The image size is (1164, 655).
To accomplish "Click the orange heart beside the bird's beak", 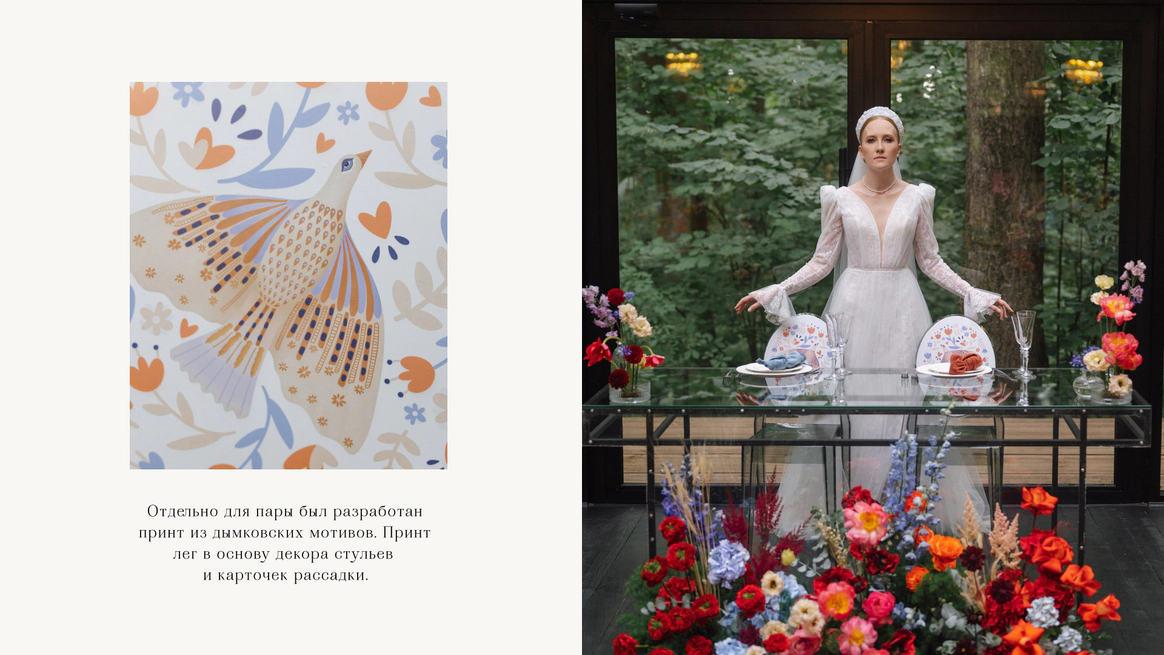I will (x=376, y=220).
